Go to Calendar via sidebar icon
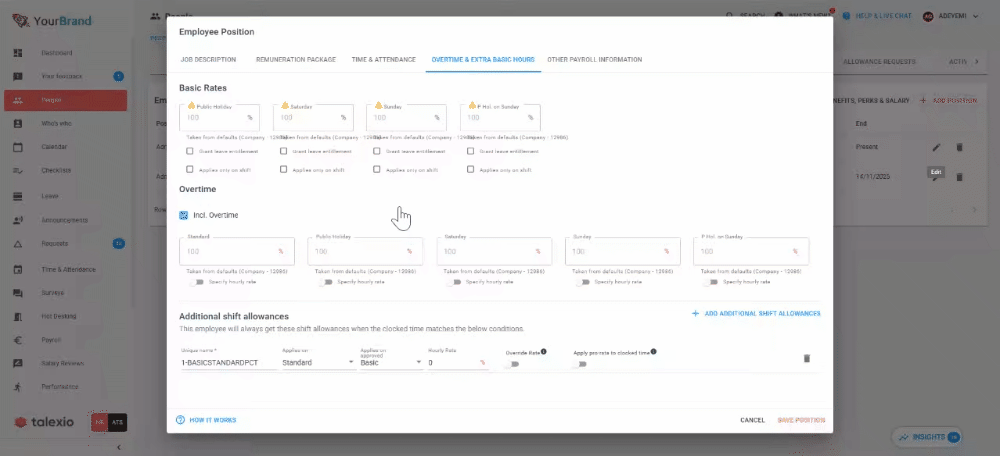1000x456 pixels. (18, 147)
